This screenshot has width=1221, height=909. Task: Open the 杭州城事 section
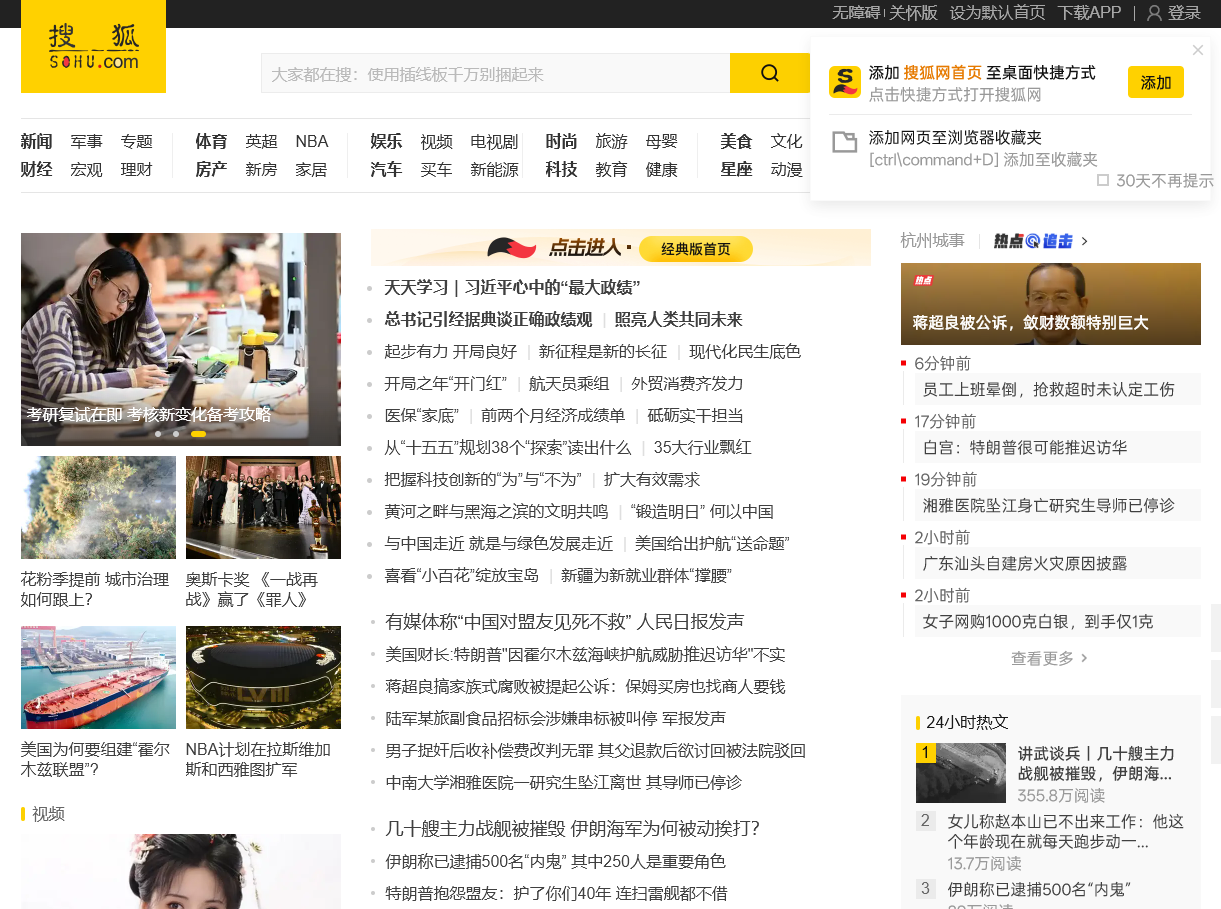(932, 241)
